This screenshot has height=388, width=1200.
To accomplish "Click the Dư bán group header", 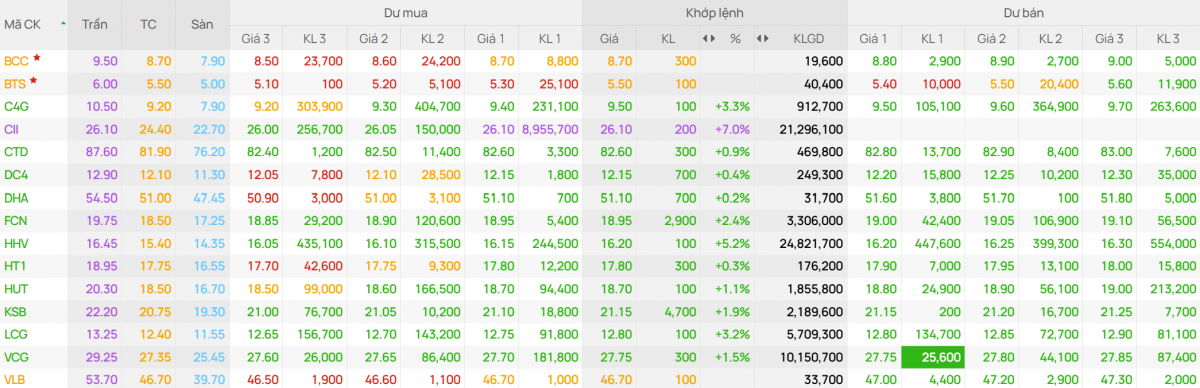I will (1023, 13).
